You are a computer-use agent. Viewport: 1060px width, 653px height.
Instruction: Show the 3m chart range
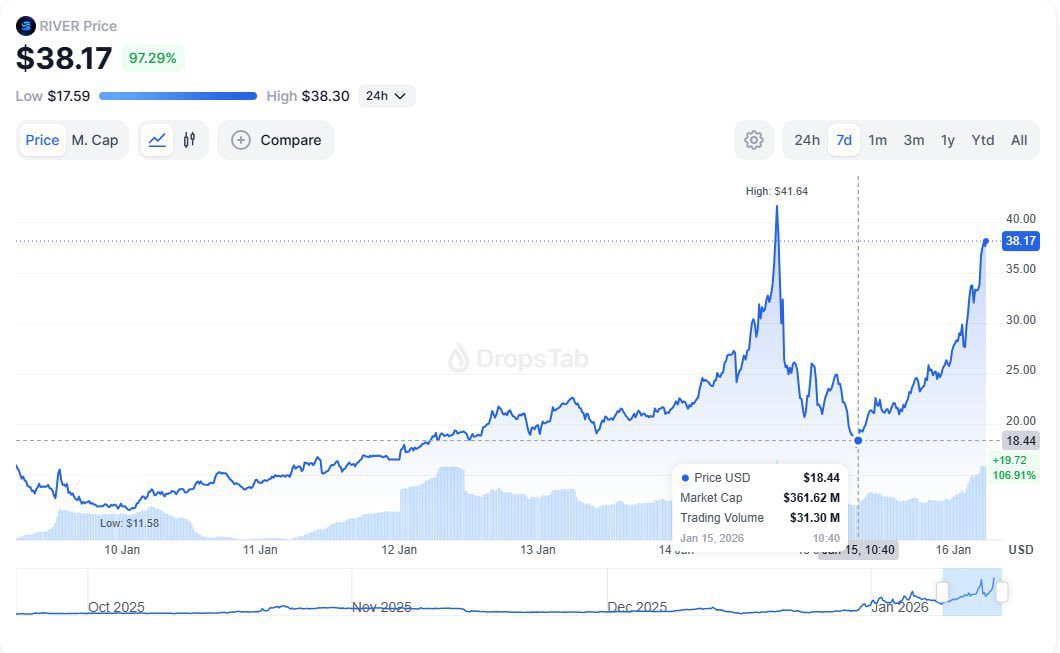pos(913,140)
